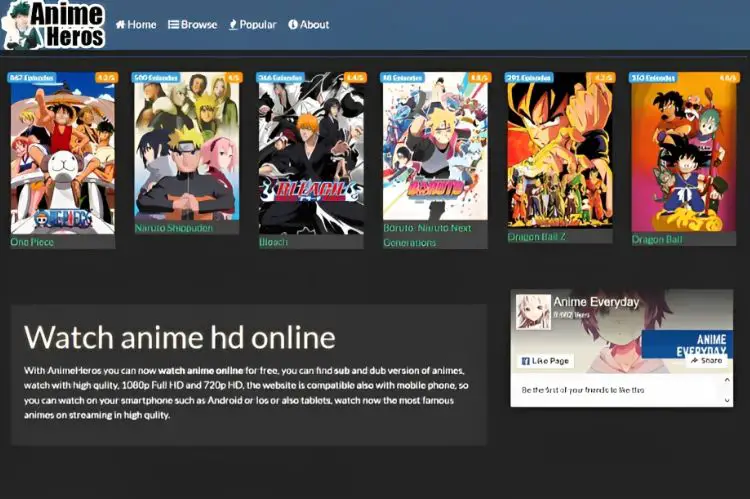This screenshot has width=750, height=499.
Task: Click the 291 Episodes badge
Action: pyautogui.click(x=529, y=78)
